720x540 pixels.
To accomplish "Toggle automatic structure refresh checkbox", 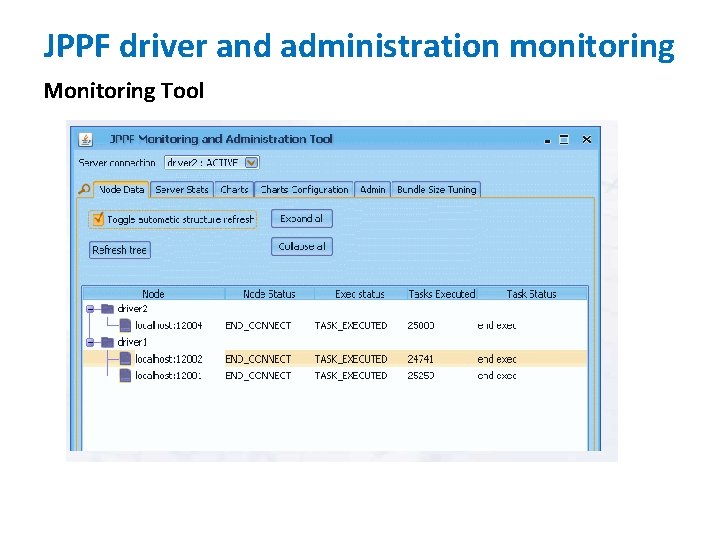I will [x=98, y=219].
